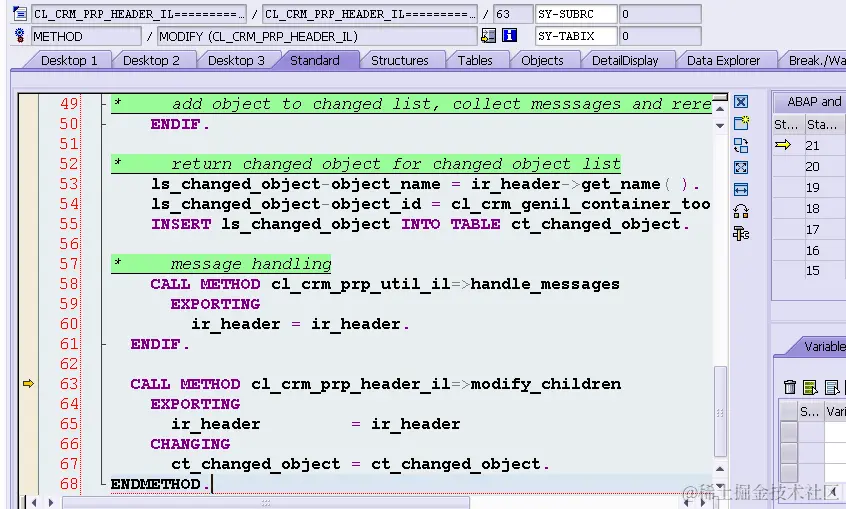
Task: Click the select-all corner cell of Variables table
Action: 789,411
